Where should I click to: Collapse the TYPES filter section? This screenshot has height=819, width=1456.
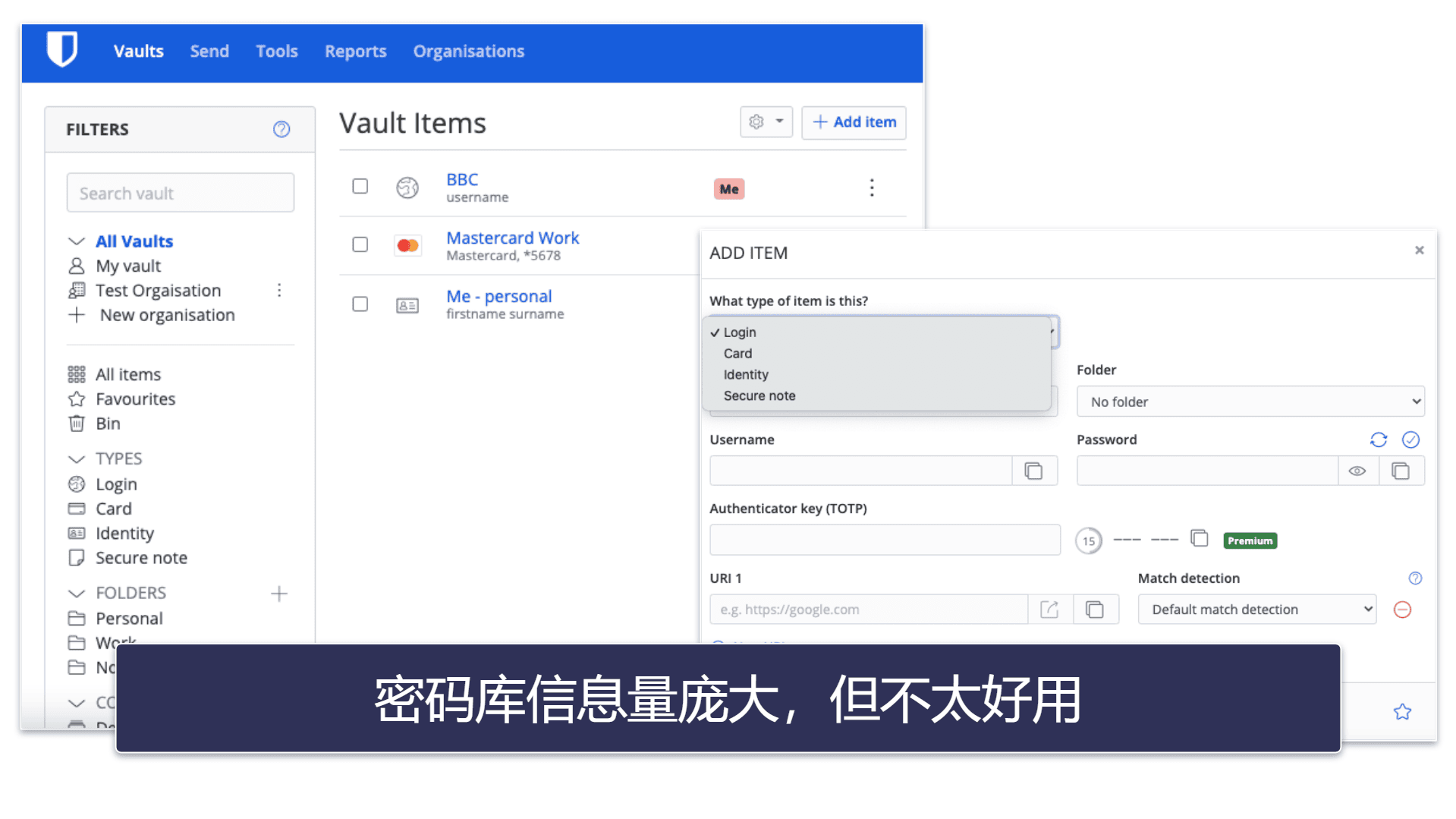76,459
